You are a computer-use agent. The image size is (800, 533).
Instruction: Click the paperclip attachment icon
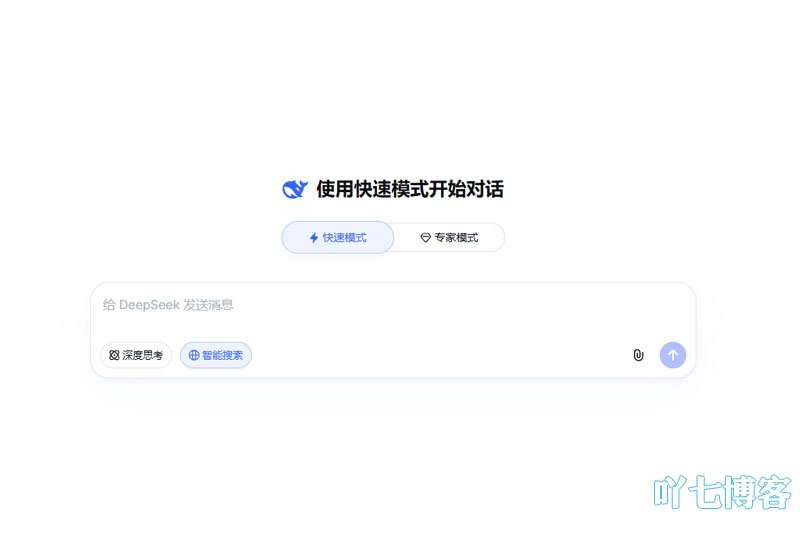pos(638,355)
